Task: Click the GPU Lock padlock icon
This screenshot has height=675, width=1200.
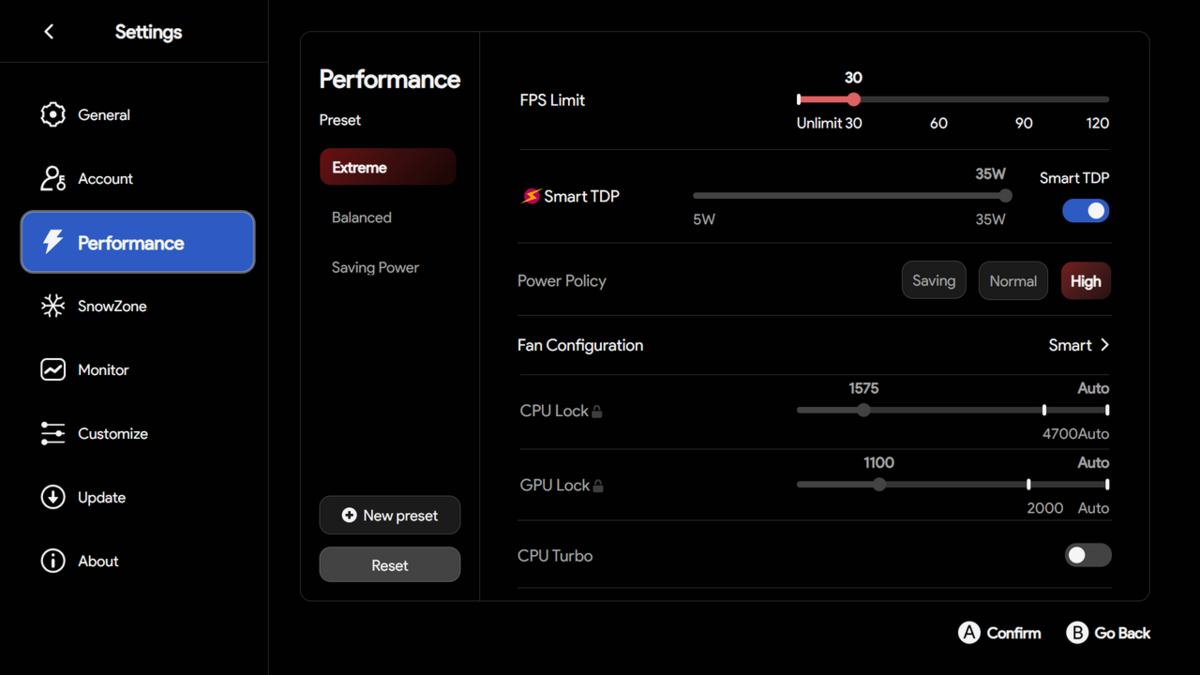Action: tap(598, 486)
